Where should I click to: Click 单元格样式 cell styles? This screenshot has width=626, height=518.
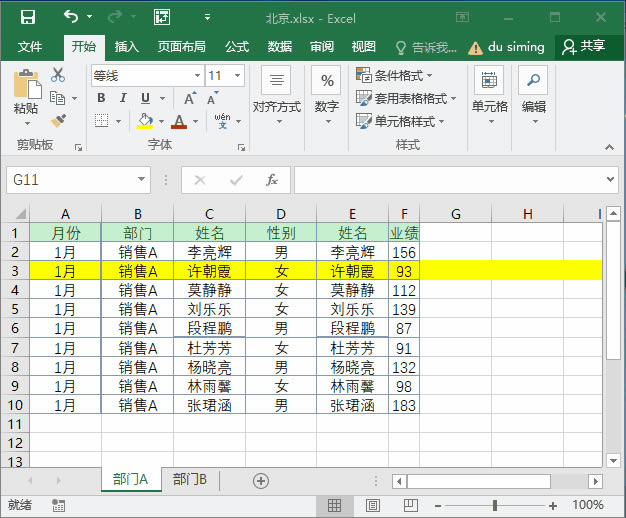(400, 121)
